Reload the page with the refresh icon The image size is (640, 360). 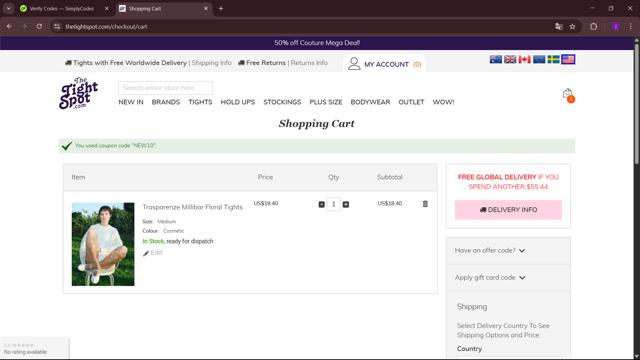[x=39, y=27]
